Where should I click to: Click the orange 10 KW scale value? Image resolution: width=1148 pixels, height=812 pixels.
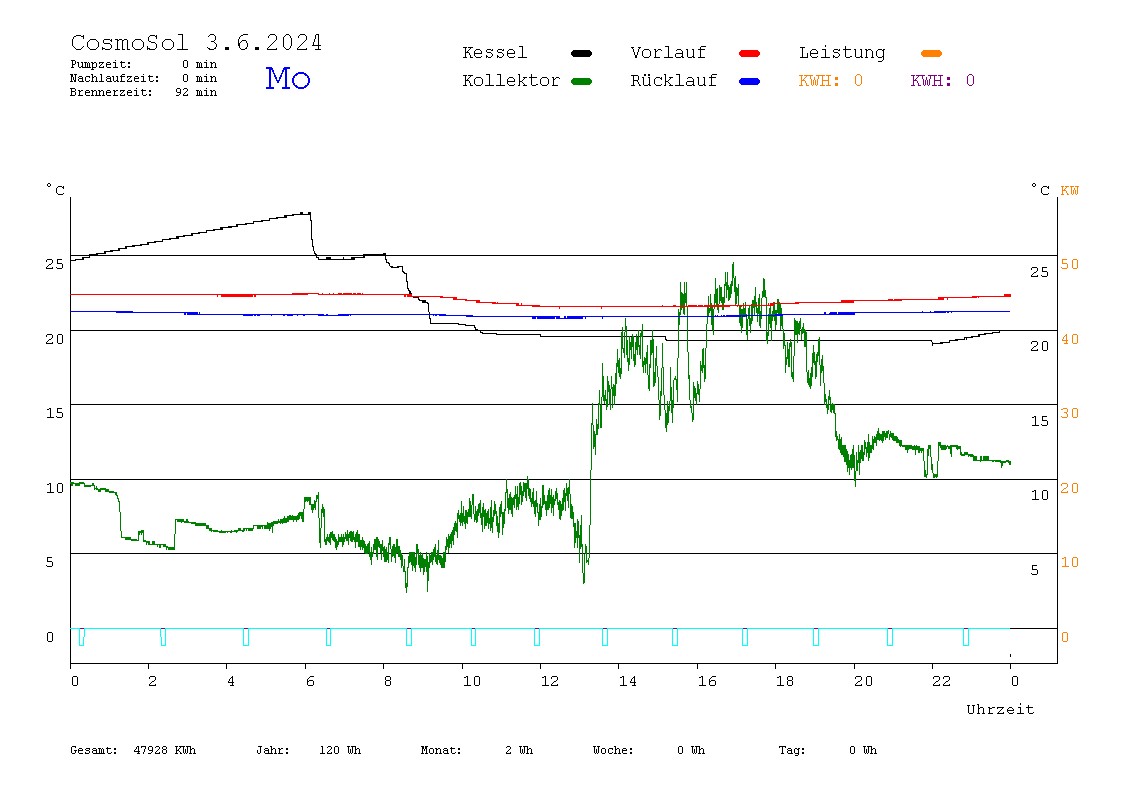point(1070,562)
